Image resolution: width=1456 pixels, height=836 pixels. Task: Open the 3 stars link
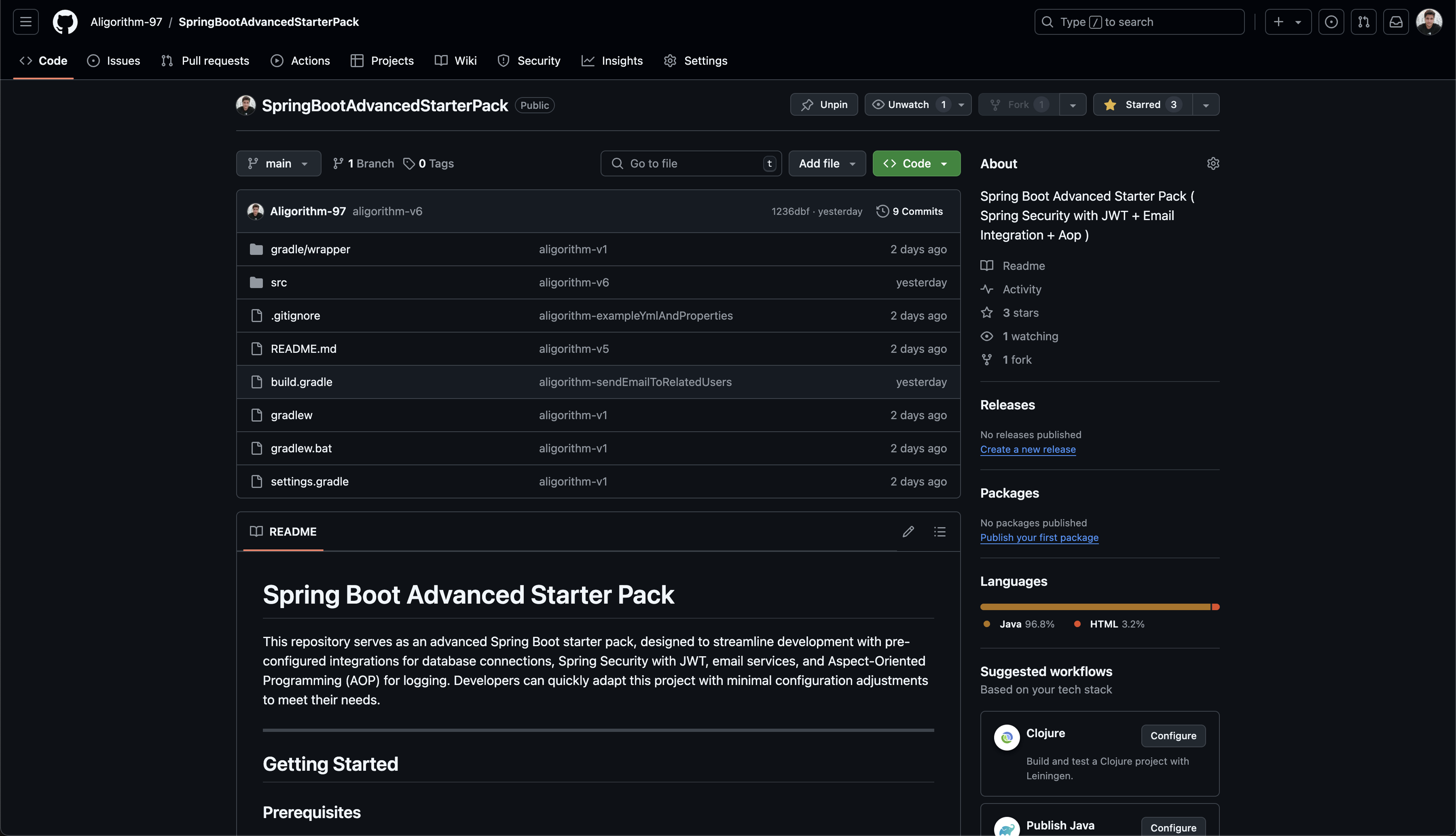pyautogui.click(x=1010, y=313)
